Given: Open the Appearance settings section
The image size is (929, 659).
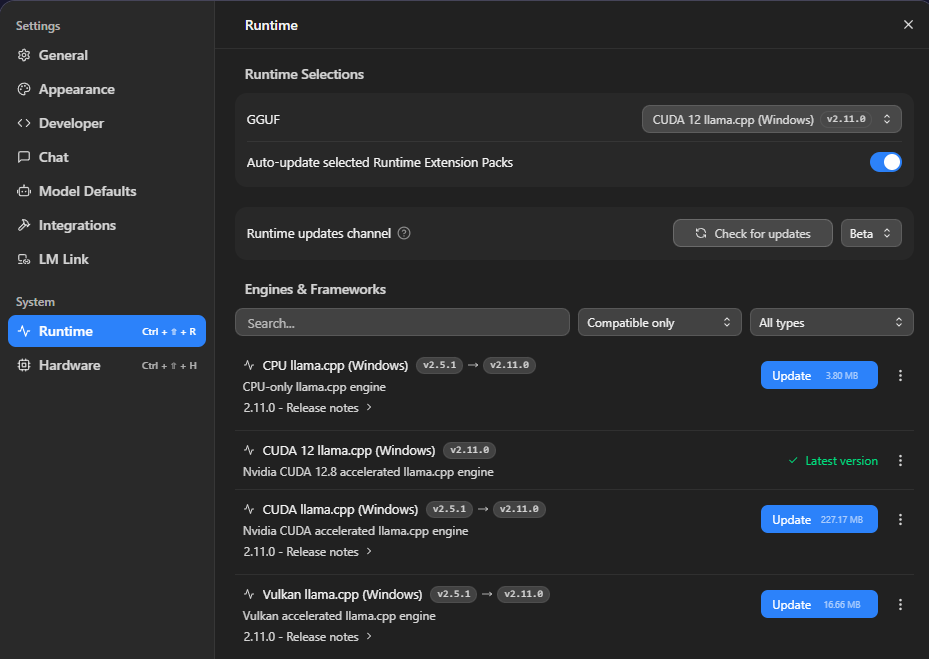Looking at the screenshot, I should (x=107, y=89).
